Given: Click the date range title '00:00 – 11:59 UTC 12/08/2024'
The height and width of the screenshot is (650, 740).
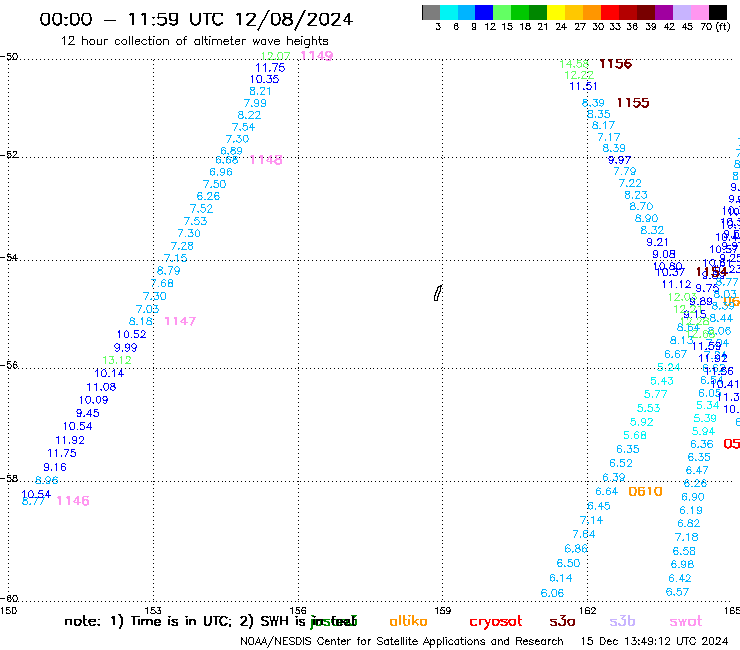Looking at the screenshot, I should (196, 19).
